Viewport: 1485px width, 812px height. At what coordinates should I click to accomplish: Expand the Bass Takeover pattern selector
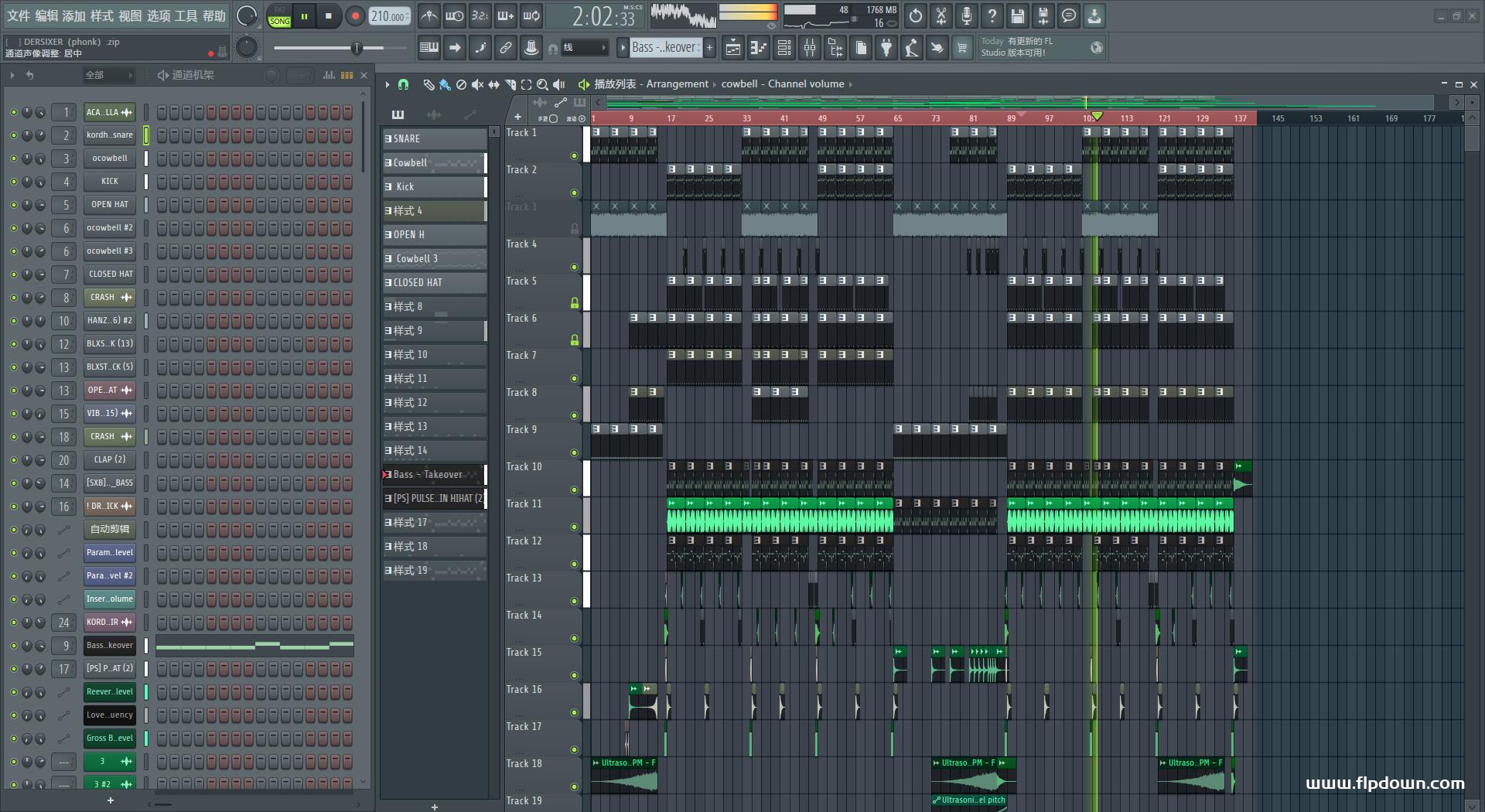pos(664,48)
